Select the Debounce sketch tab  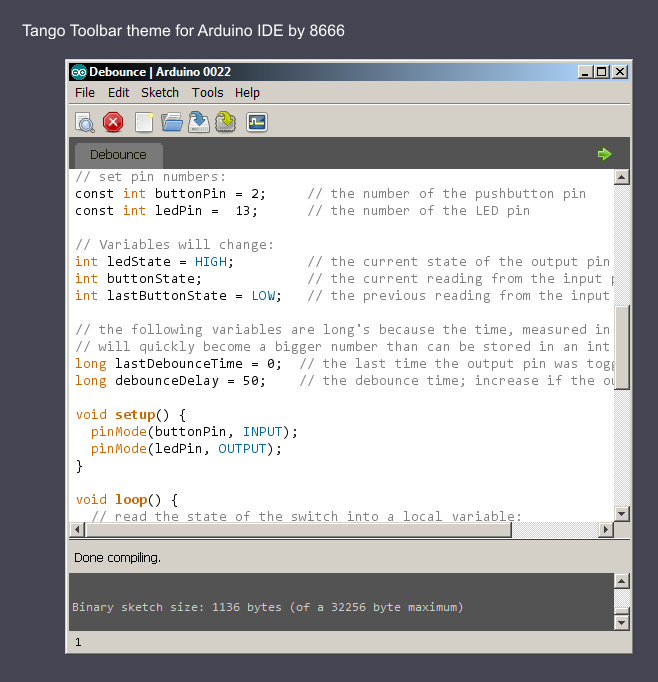(x=119, y=155)
